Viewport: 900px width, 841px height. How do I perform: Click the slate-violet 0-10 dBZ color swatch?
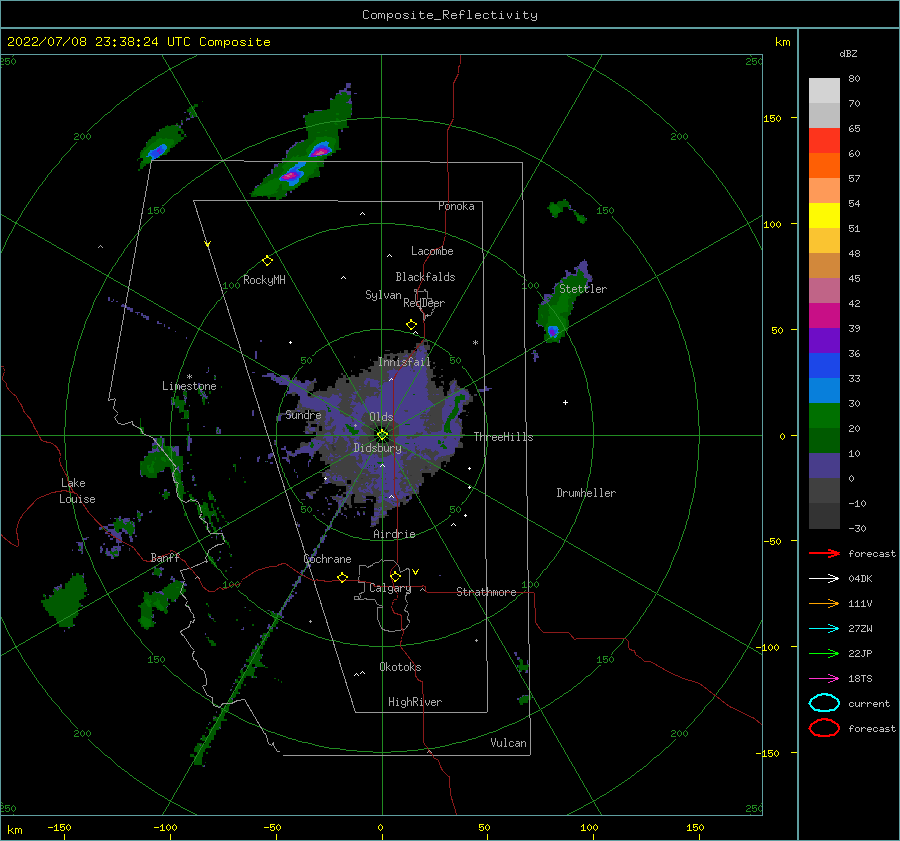pyautogui.click(x=824, y=466)
